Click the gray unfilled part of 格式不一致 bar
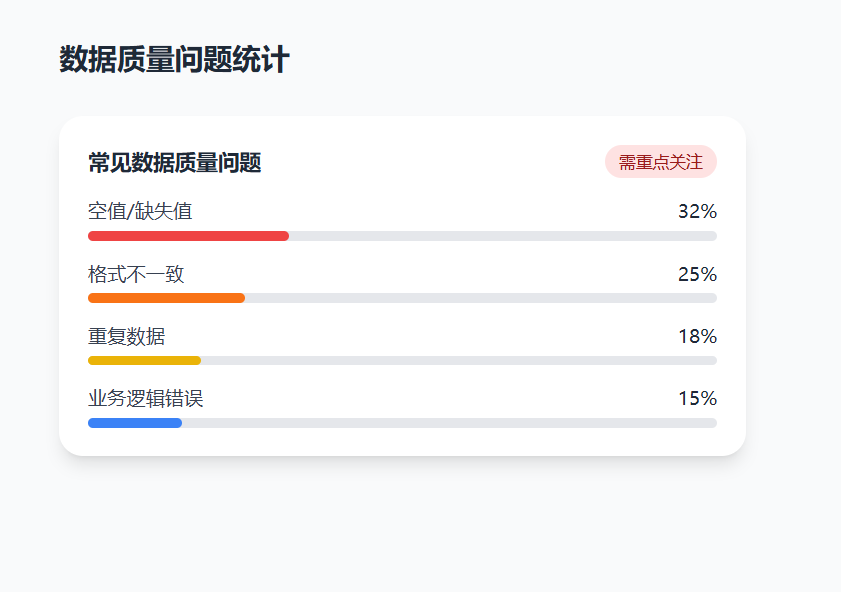Screen dimensions: 841x592 coord(481,298)
